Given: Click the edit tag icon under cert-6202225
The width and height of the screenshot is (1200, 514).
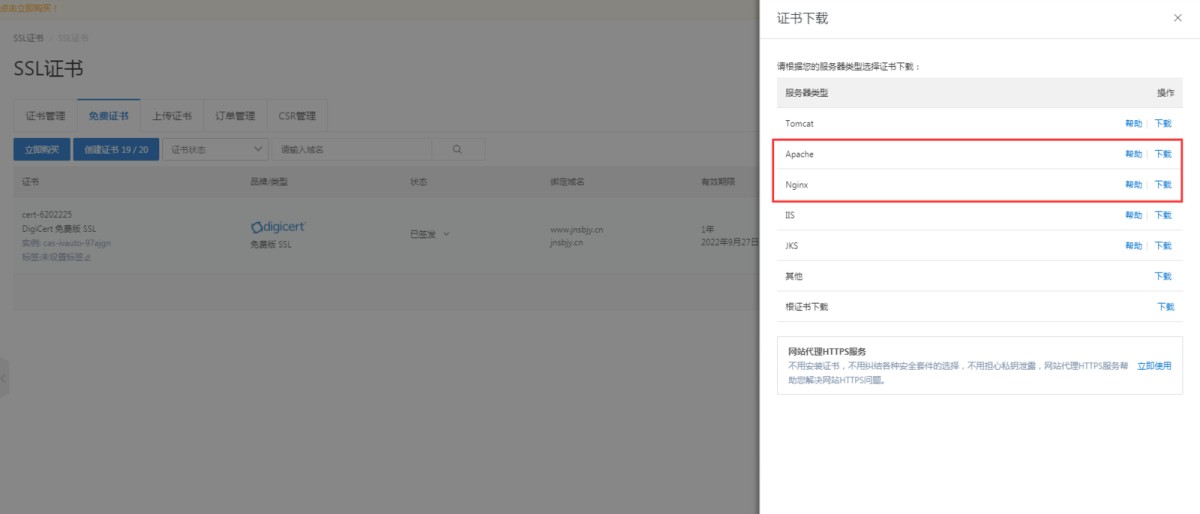Looking at the screenshot, I should pyautogui.click(x=88, y=256).
